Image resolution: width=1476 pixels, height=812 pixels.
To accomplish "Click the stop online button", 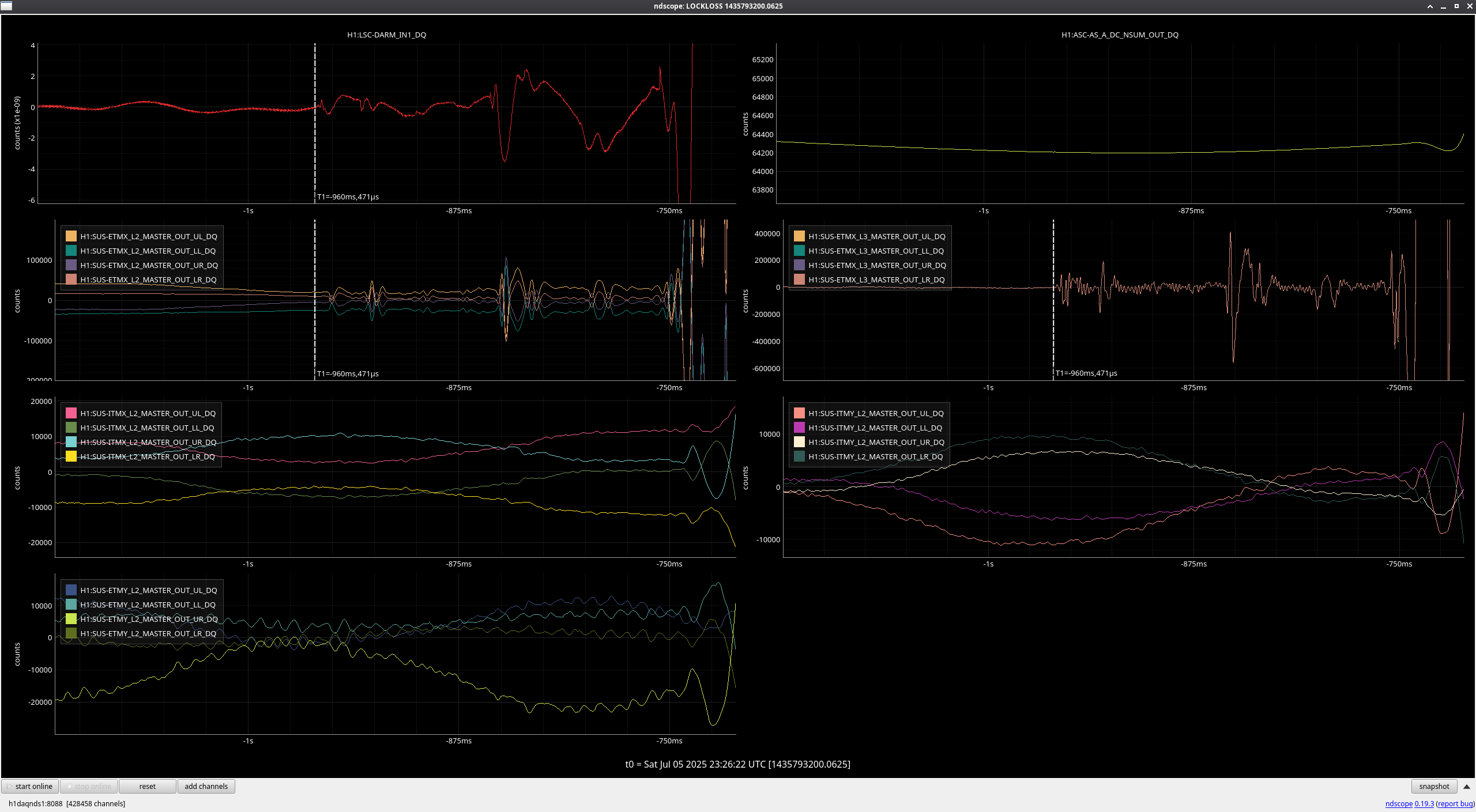I will coord(89,786).
